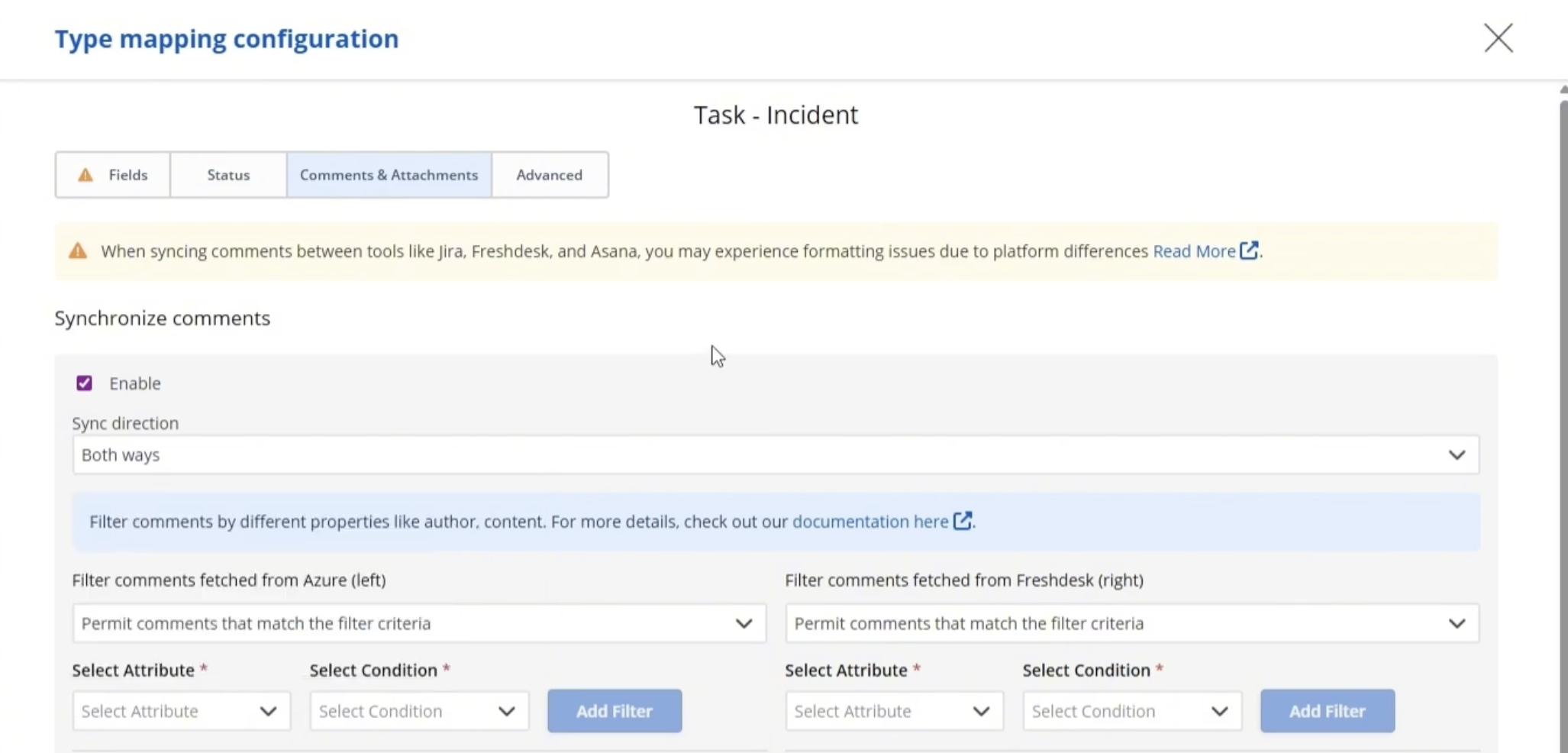The height and width of the screenshot is (753, 1568).
Task: Click the Type mapping configuration title
Action: point(227,39)
